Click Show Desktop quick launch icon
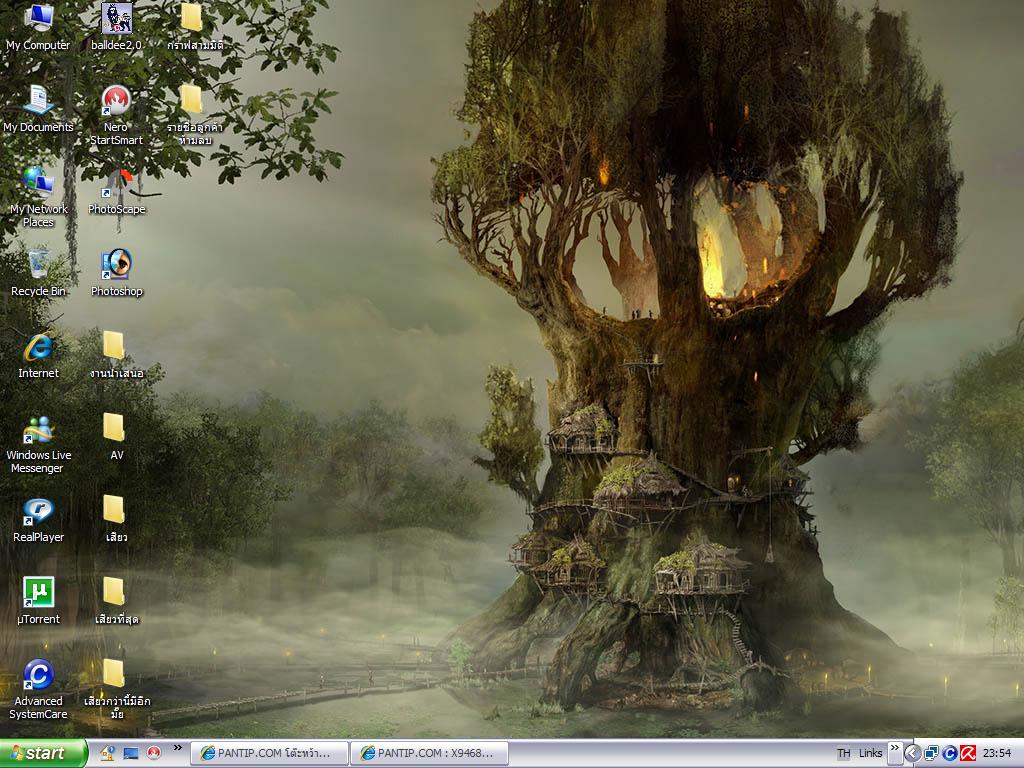 click(131, 753)
